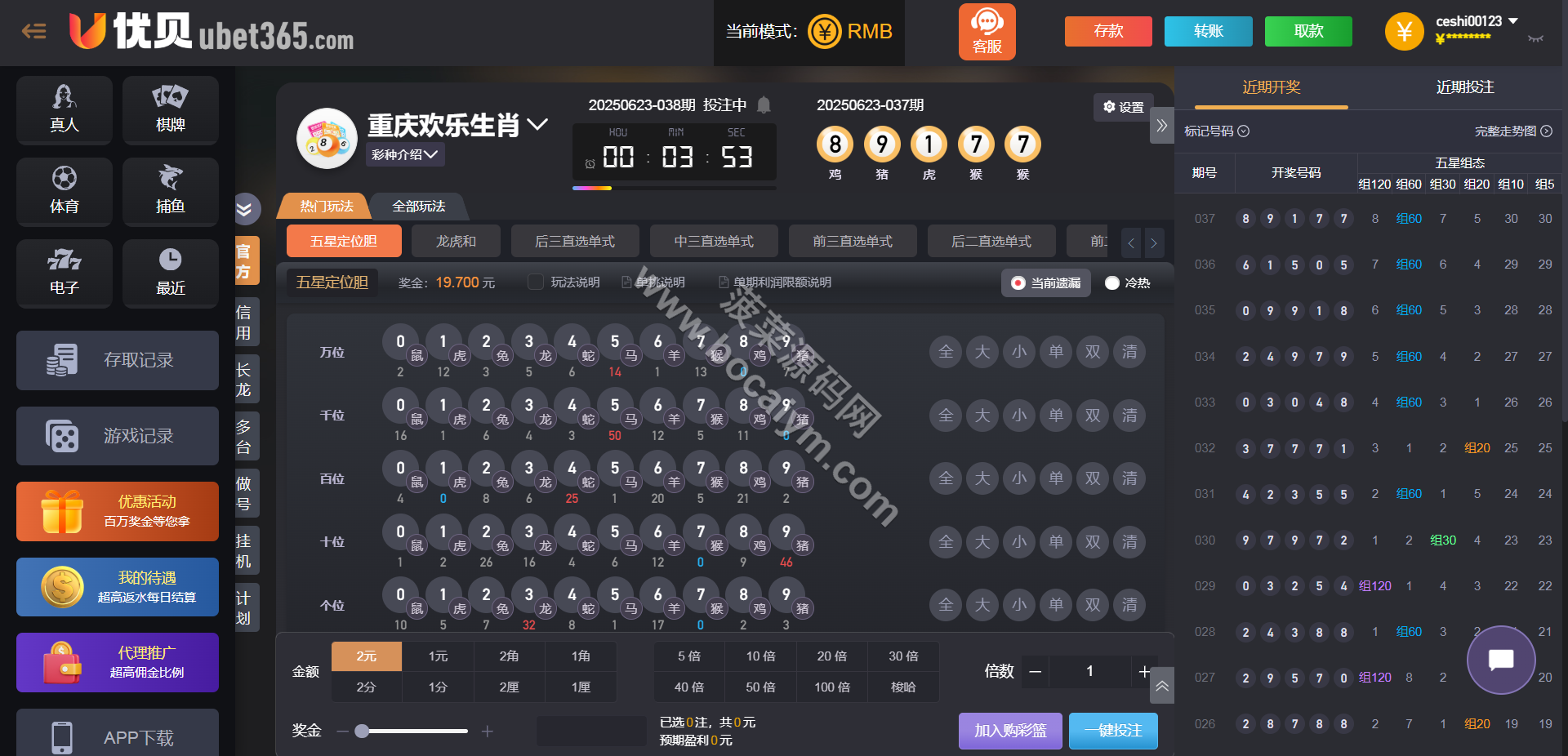Select 官方 side mode tab
This screenshot has width=1568, height=756.
pyautogui.click(x=247, y=261)
